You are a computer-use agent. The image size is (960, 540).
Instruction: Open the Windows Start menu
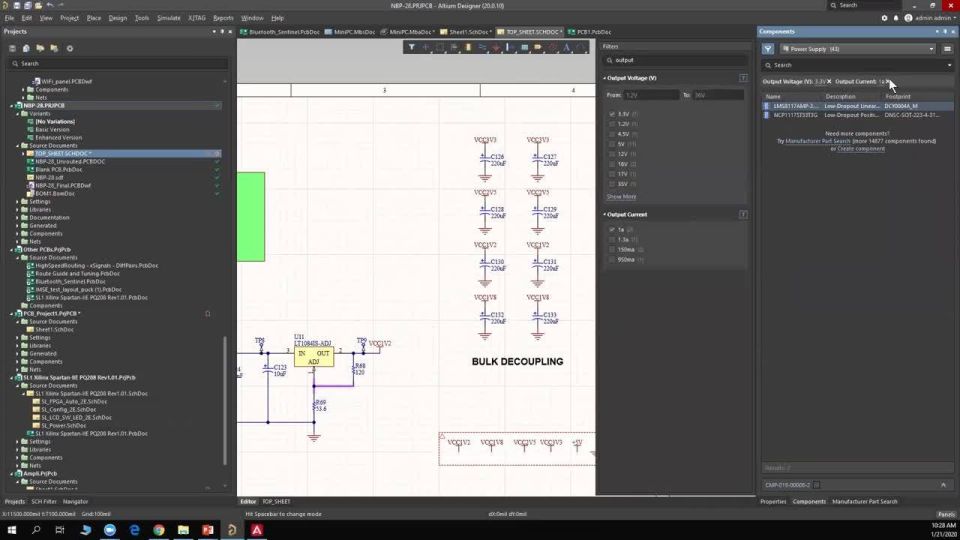12,530
